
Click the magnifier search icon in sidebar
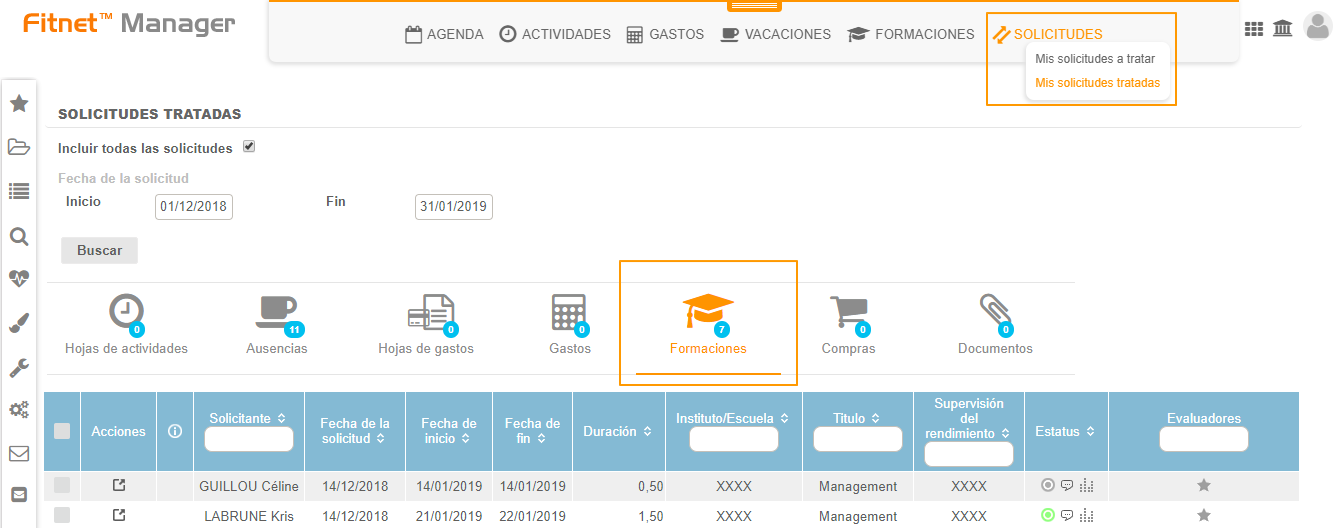pyautogui.click(x=18, y=236)
